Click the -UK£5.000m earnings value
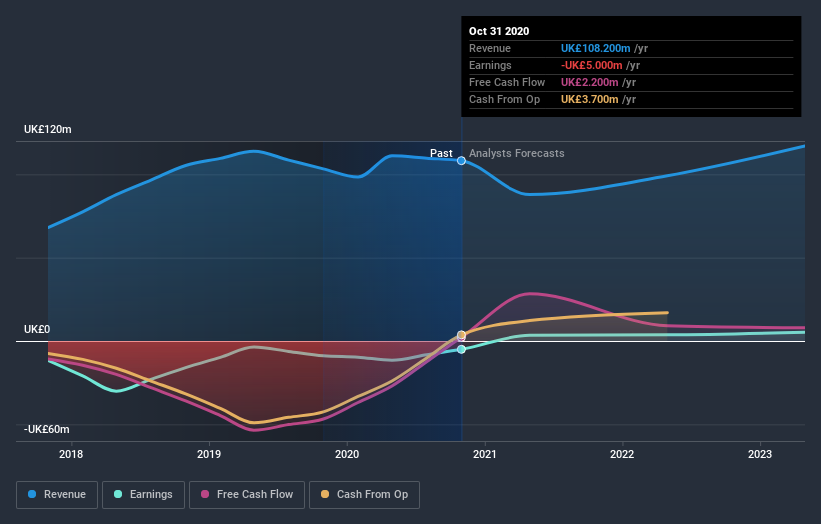821x524 pixels. 592,65
